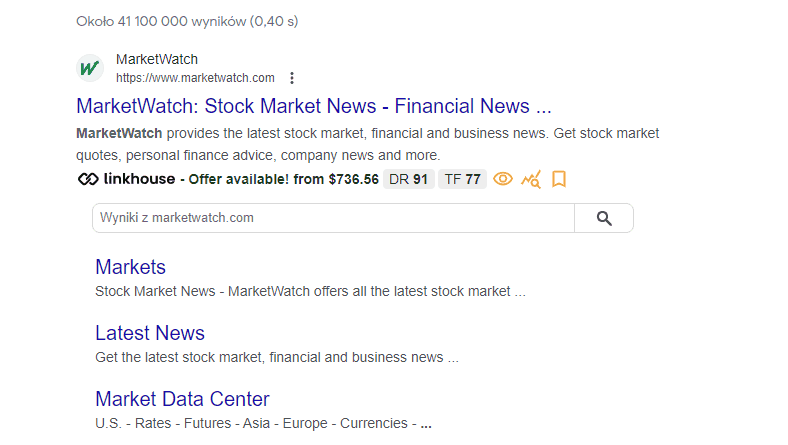Open the Market Data Center sitelink
The width and height of the screenshot is (788, 445).
coord(182,399)
